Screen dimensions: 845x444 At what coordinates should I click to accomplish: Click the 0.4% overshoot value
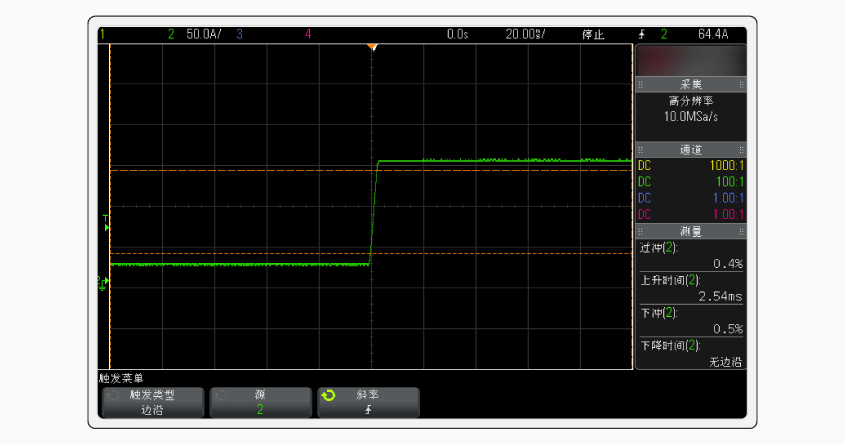click(x=728, y=264)
